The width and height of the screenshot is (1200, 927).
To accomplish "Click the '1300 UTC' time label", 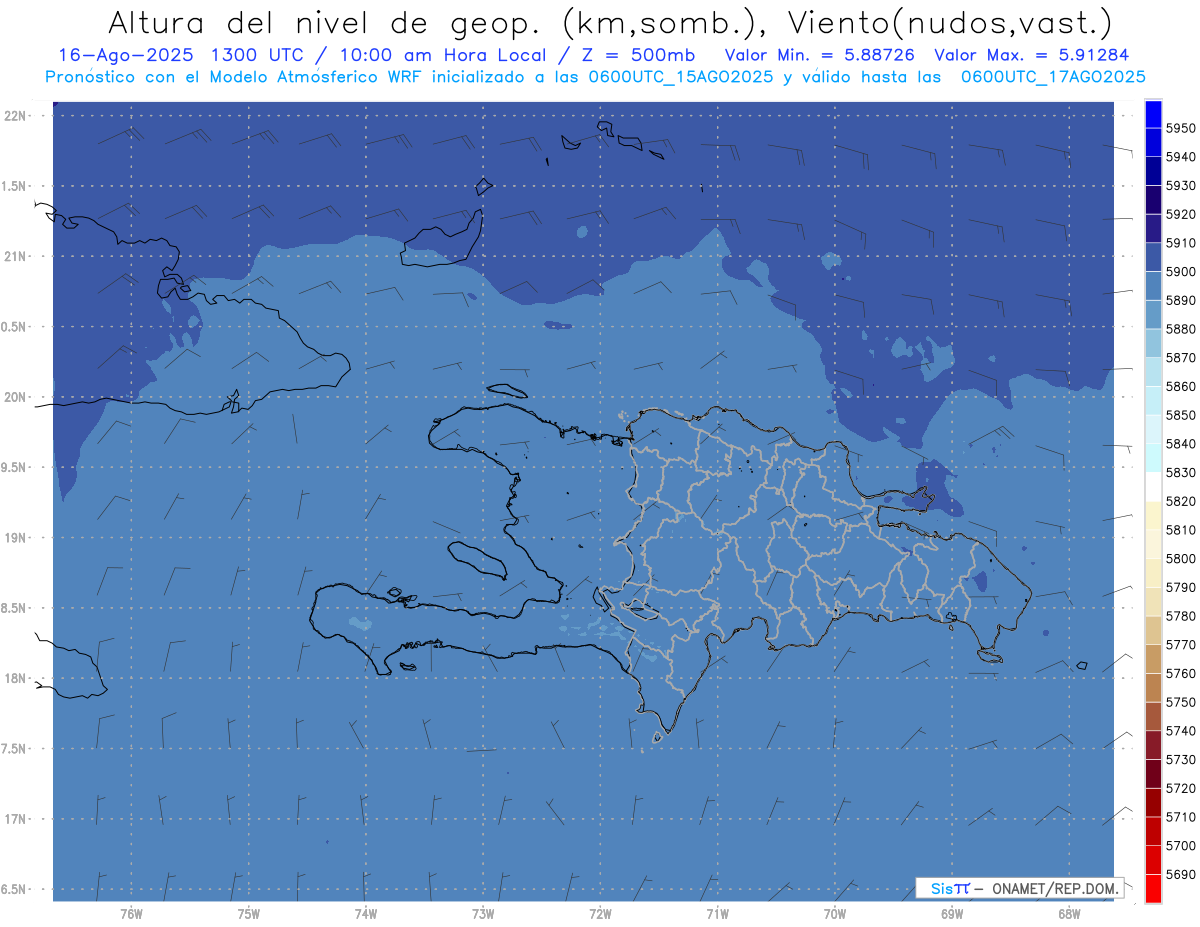I will pyautogui.click(x=258, y=55).
